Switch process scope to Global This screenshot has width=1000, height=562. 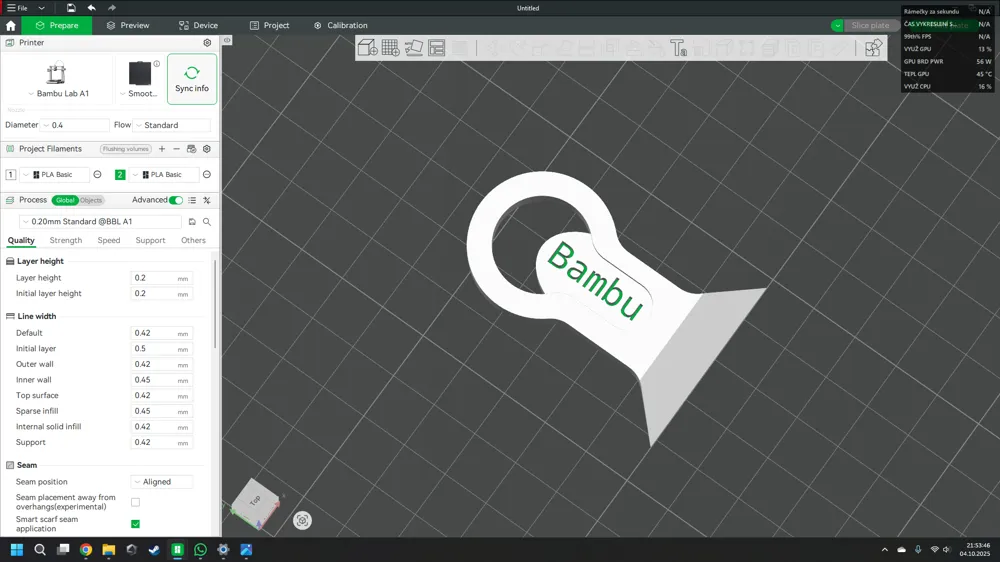(x=65, y=200)
